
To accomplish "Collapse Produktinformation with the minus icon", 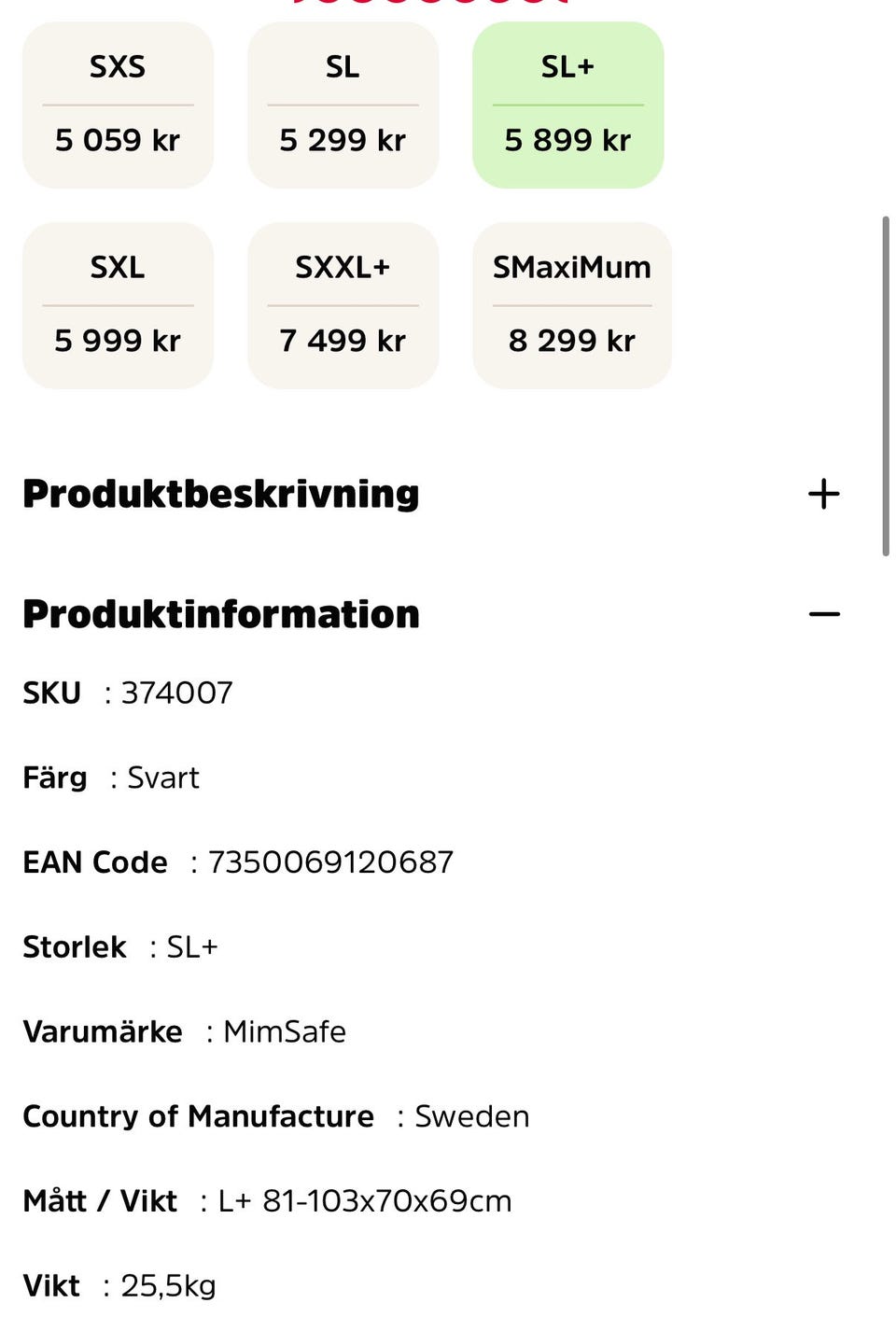I will click(x=823, y=614).
